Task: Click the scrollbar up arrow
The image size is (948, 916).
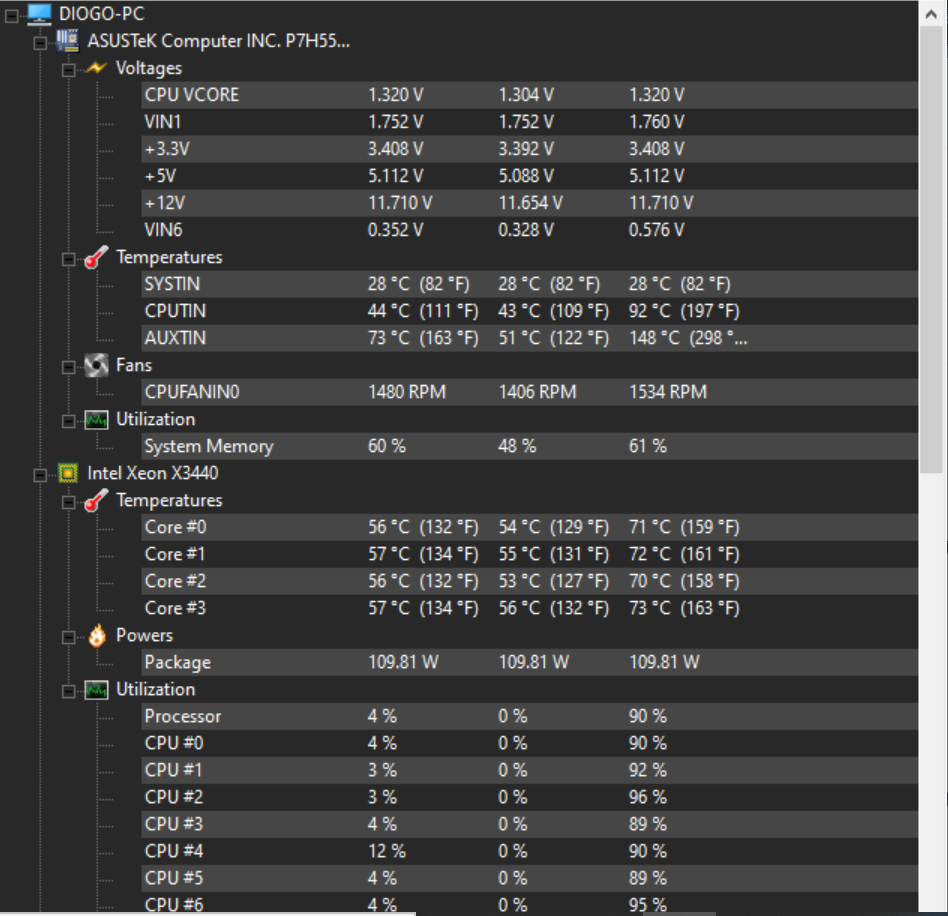Action: point(932,15)
